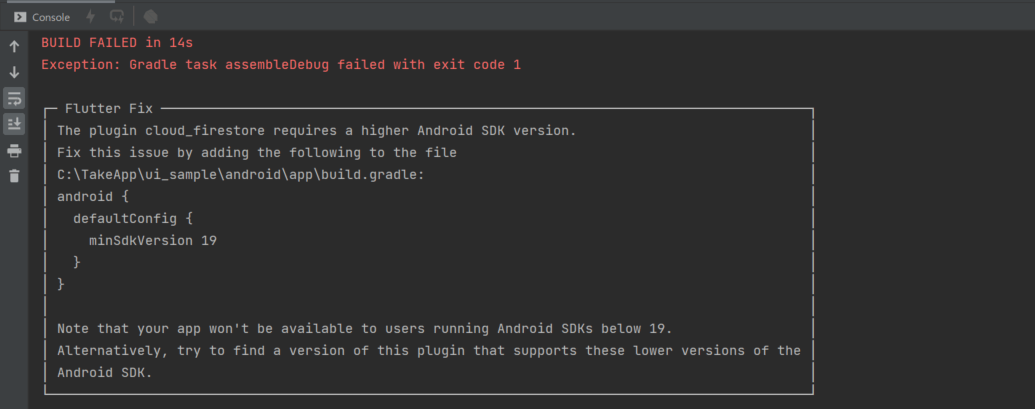The height and width of the screenshot is (409, 1035).
Task: Click the cloud_firestore plugin message line
Action: pyautogui.click(x=317, y=131)
